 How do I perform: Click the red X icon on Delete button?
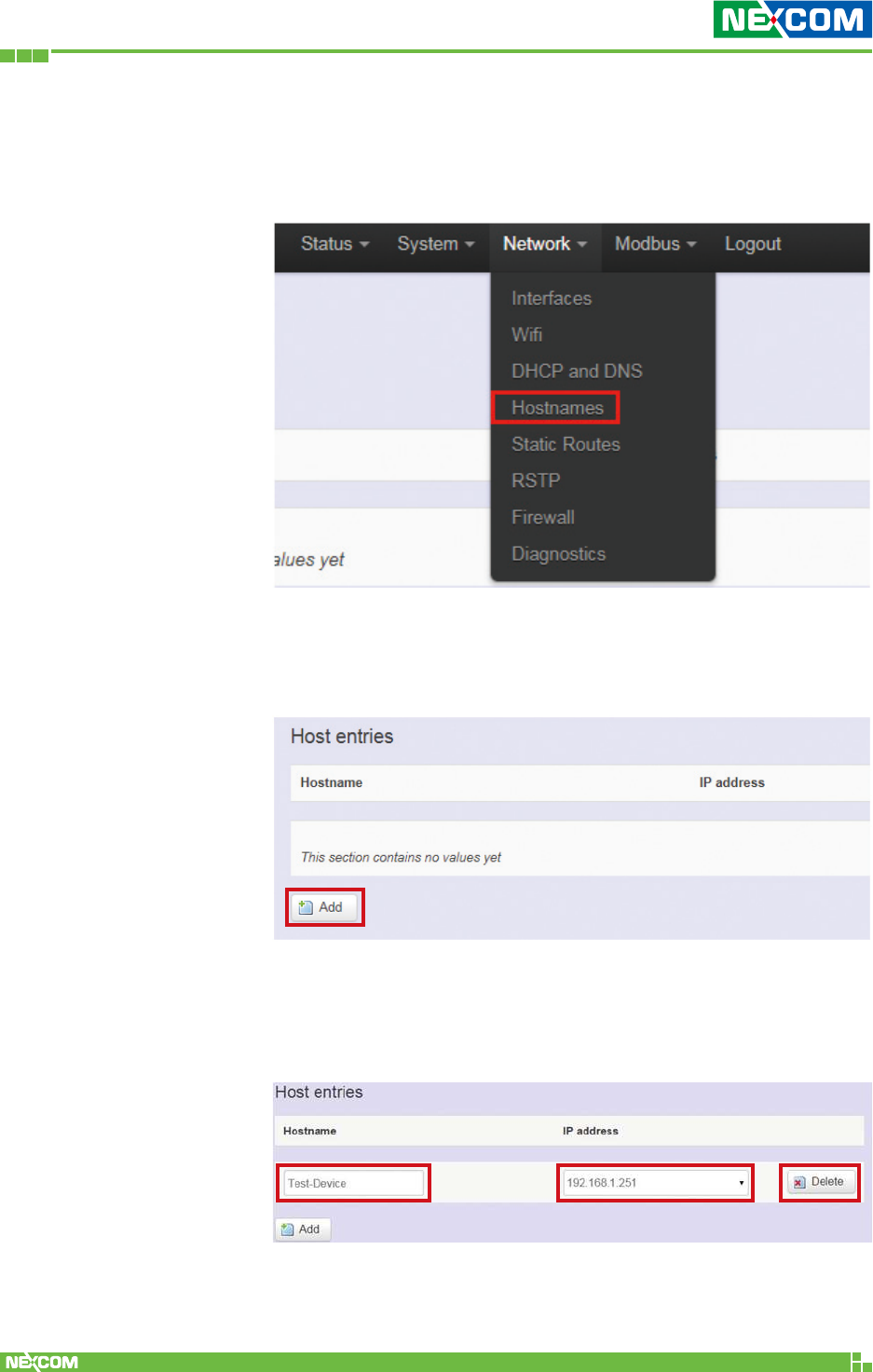click(x=798, y=1183)
